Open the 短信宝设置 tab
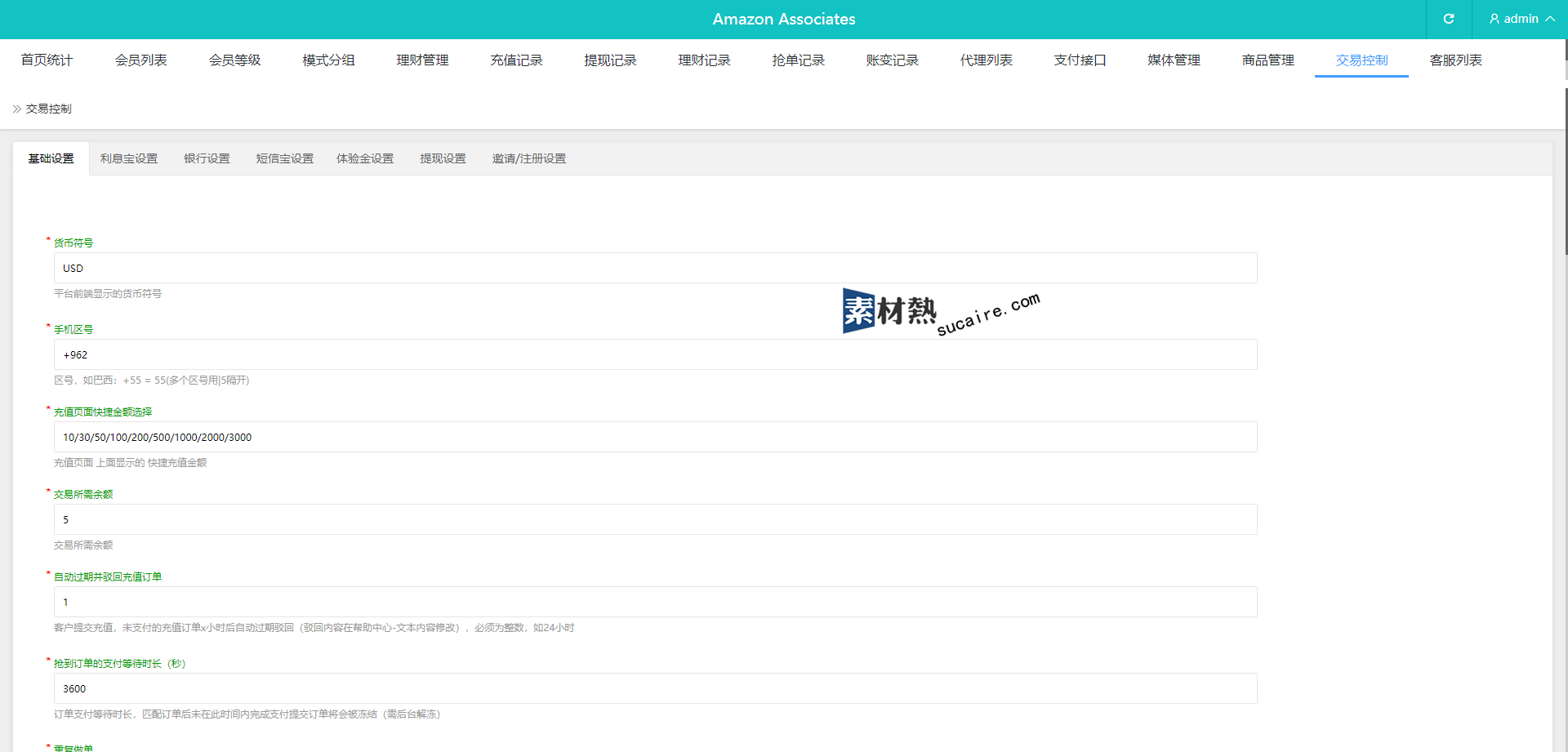This screenshot has width=1568, height=752. [x=284, y=158]
